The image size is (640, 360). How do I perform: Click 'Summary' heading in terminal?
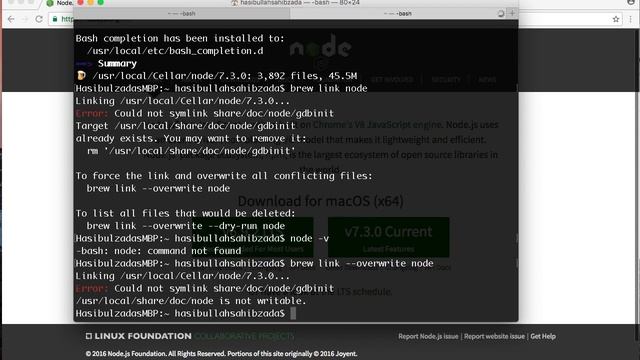pyautogui.click(x=117, y=63)
